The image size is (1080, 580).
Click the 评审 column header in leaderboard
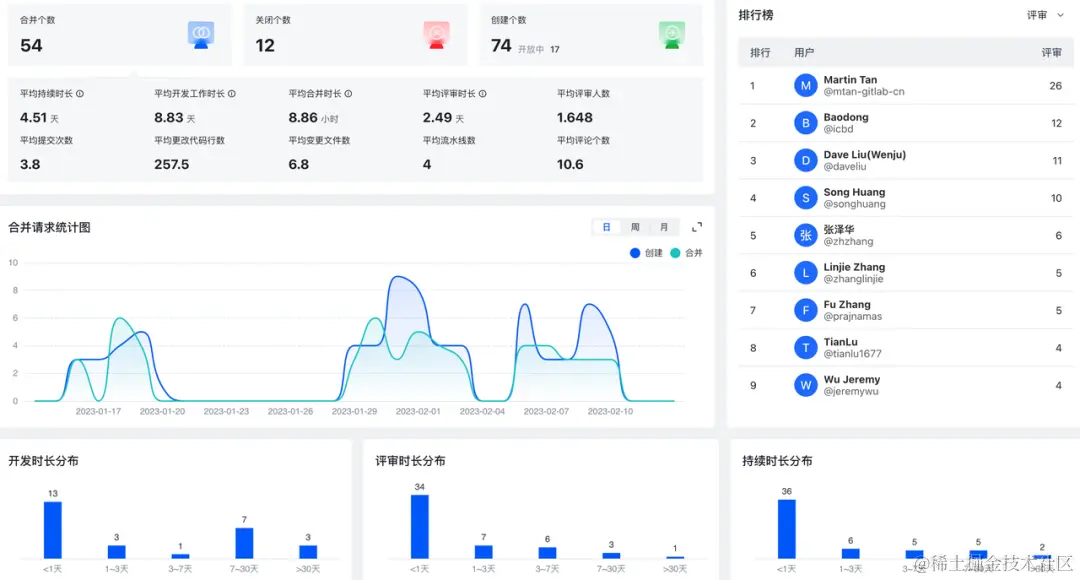(1051, 52)
